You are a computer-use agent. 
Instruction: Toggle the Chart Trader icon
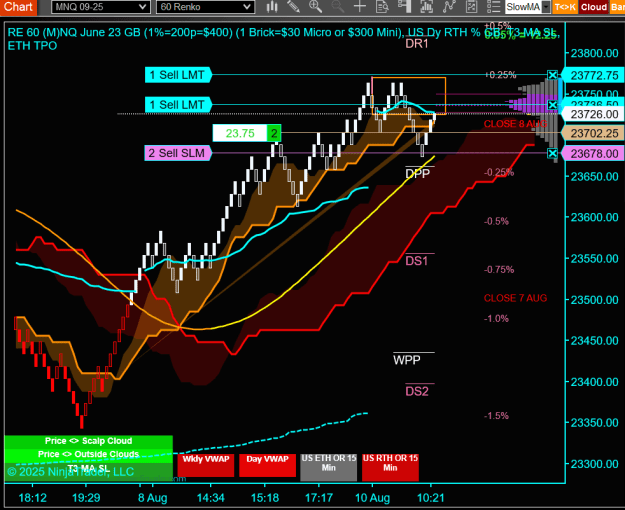(405, 7)
